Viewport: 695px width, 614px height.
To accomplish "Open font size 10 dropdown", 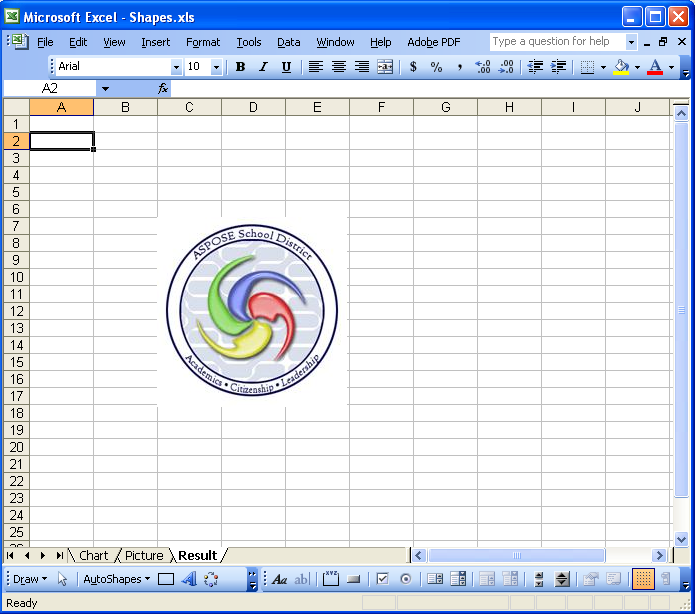I will pyautogui.click(x=216, y=67).
